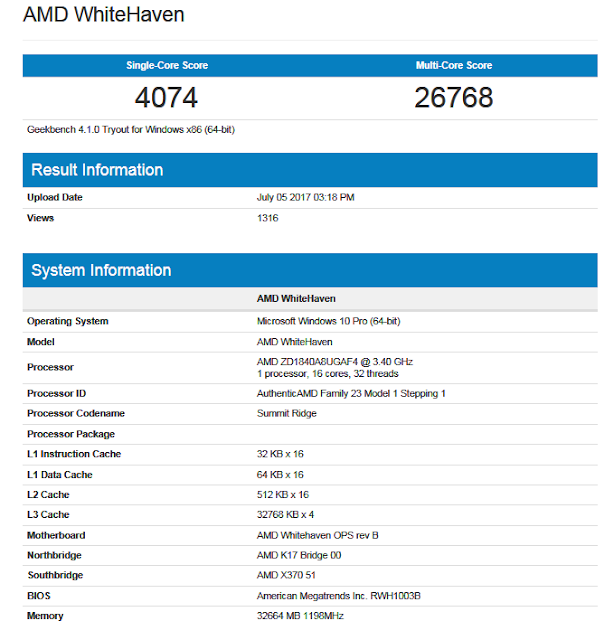Screen dimensions: 614x640
Task: Select 1 processor, 16 cores, 32 threads text
Action: pos(327,374)
